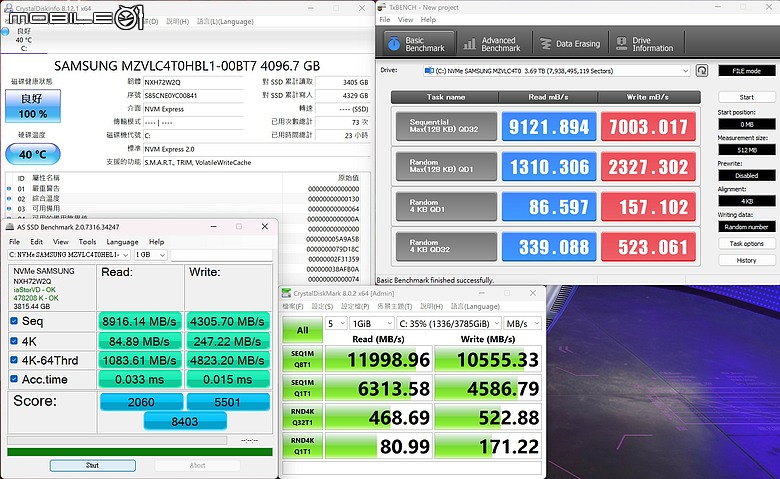780x479 pixels.
Task: Click the Start position 0 MB field
Action: click(x=747, y=124)
